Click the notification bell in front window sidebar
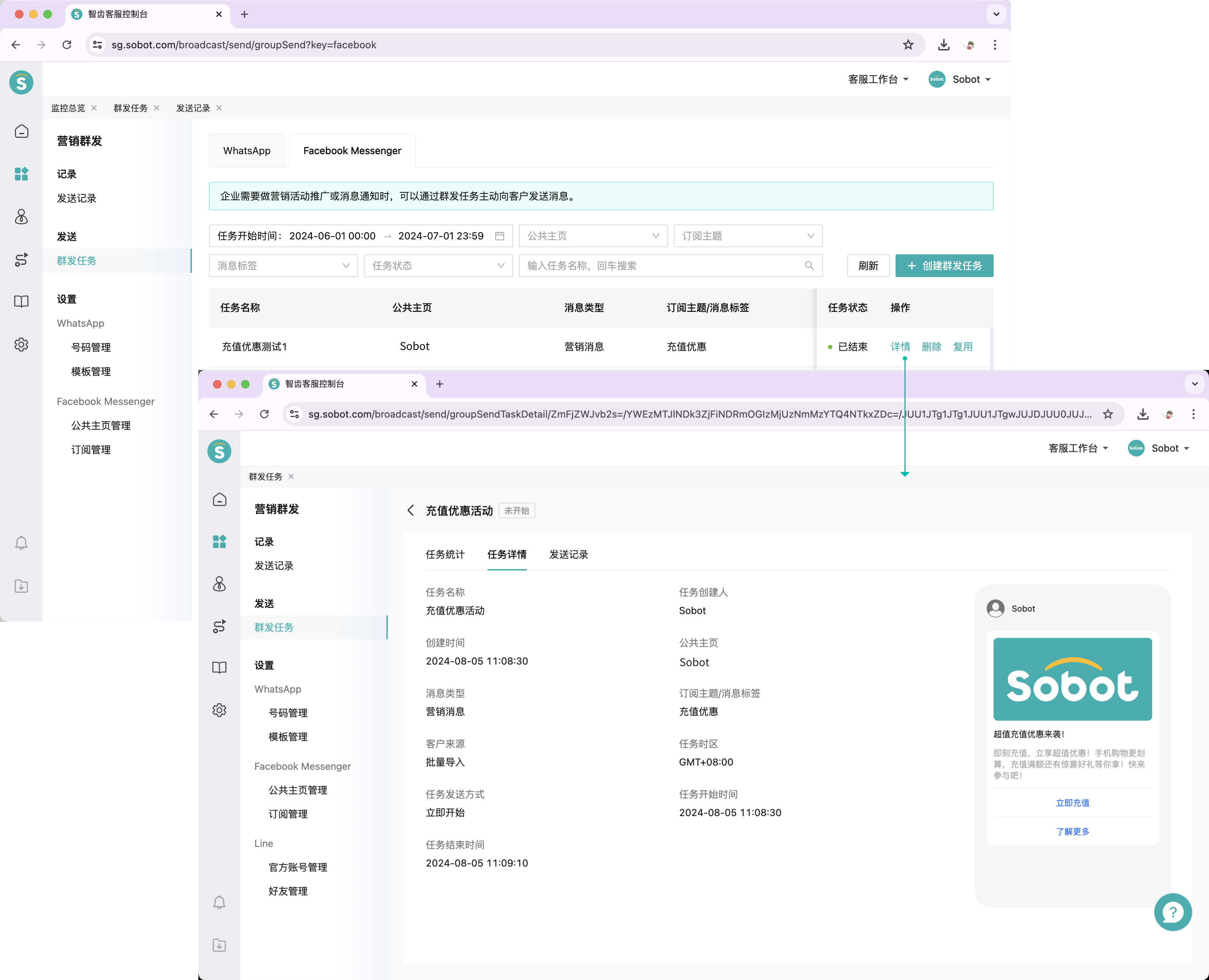This screenshot has height=980, width=1209. [x=220, y=902]
